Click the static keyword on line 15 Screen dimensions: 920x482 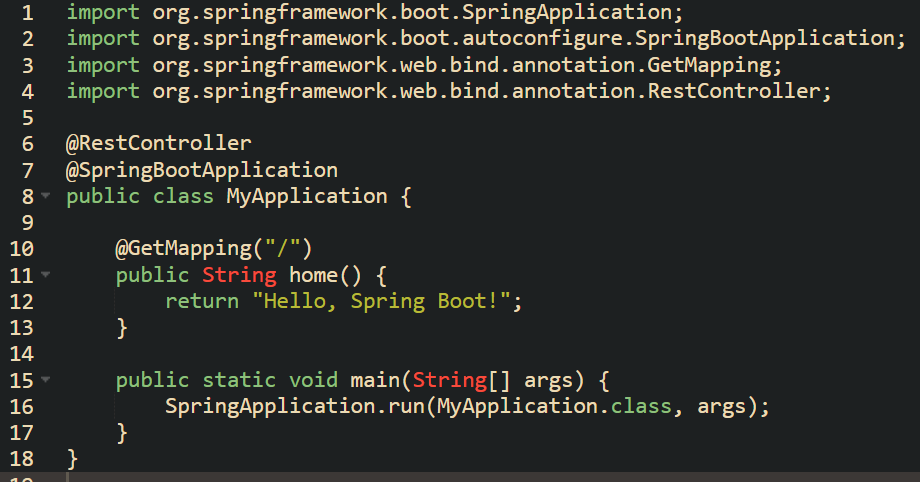(x=239, y=380)
